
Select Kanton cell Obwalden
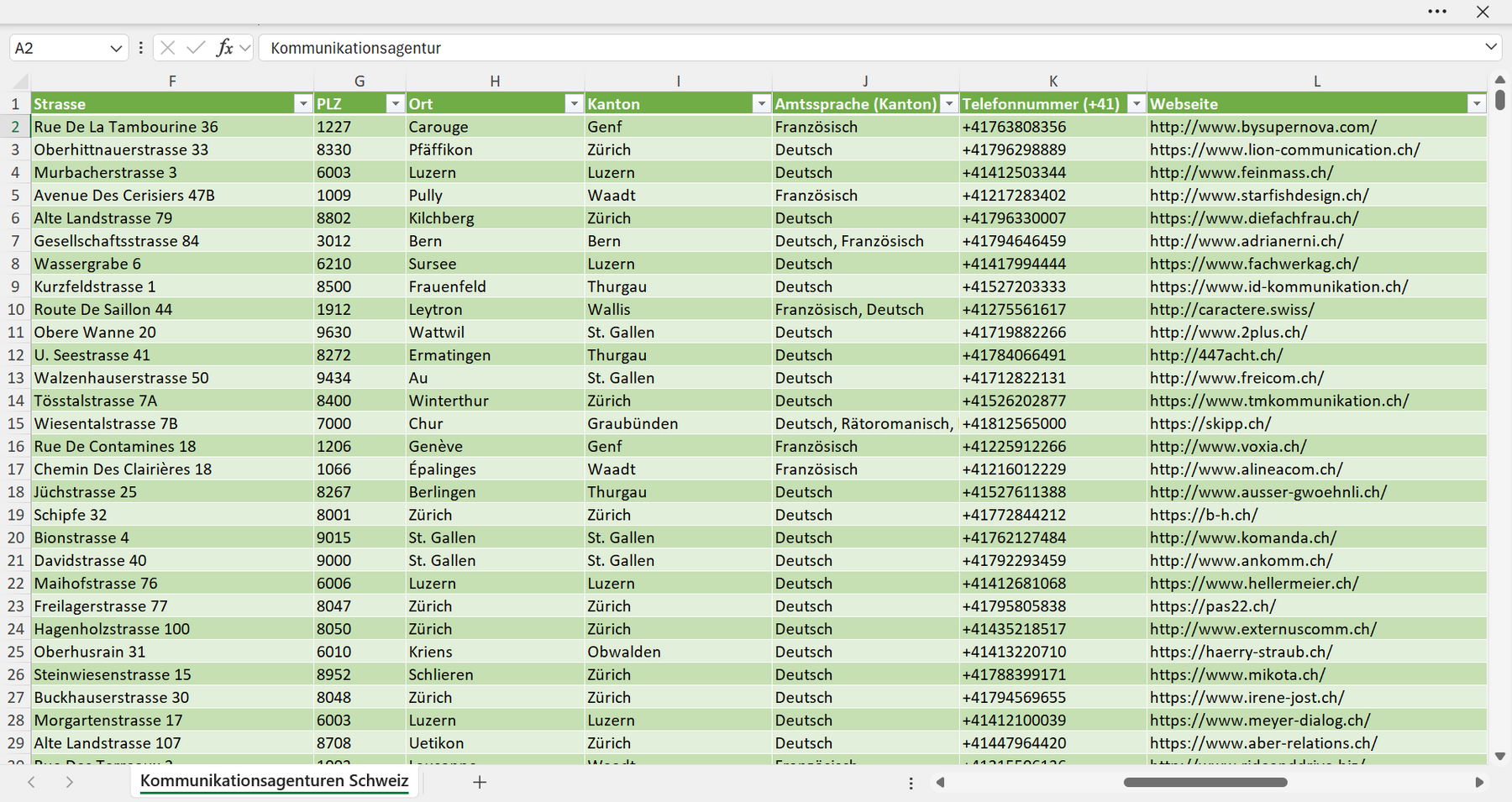(679, 652)
